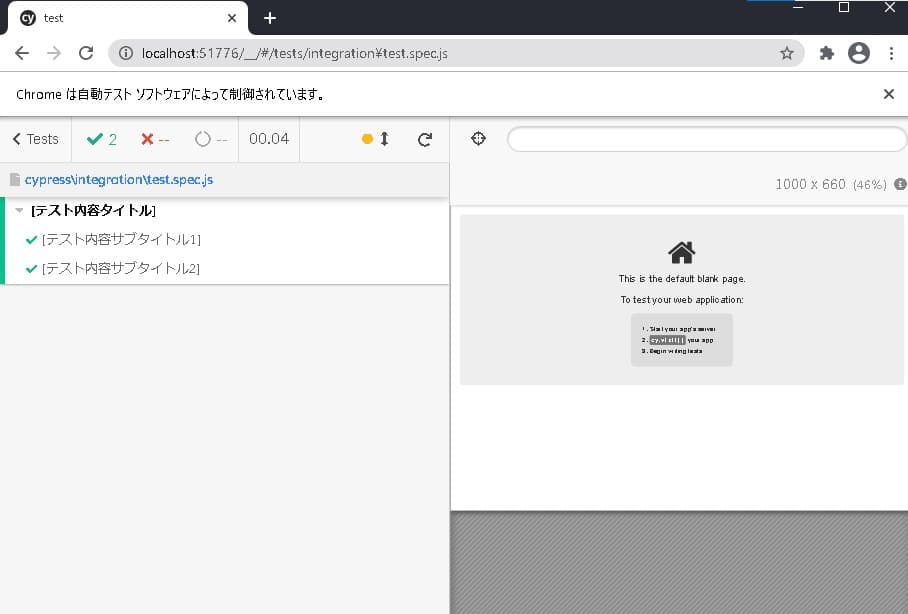Collapse the [テスト内容タイトル] suite
The height and width of the screenshot is (614, 908).
tap(19, 210)
